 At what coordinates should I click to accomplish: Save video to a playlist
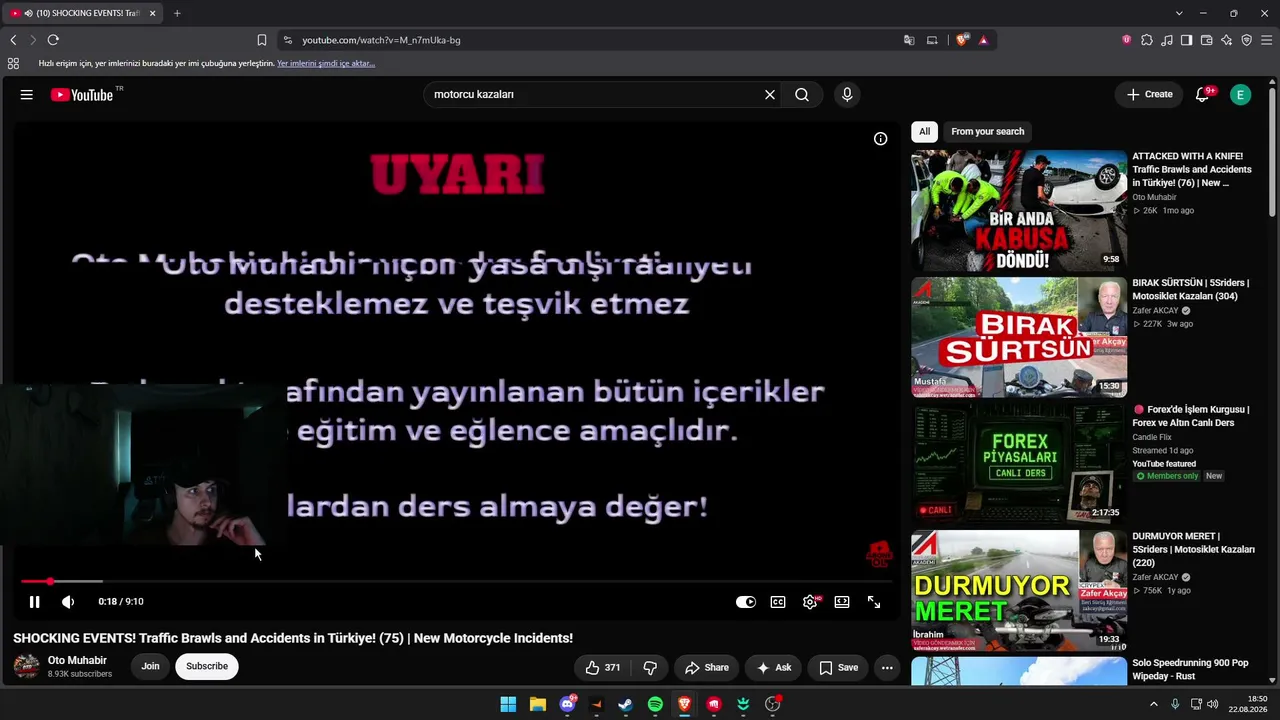pyautogui.click(x=838, y=668)
